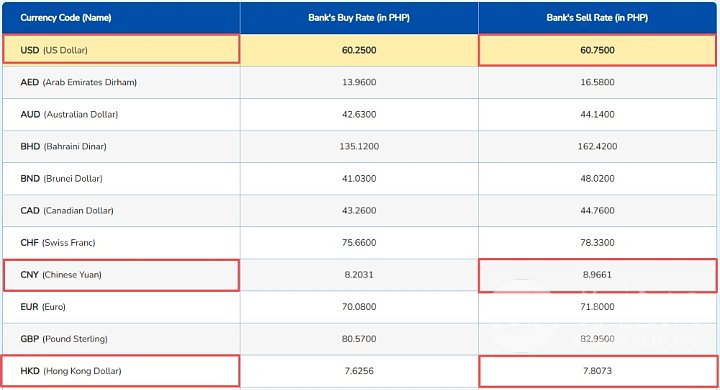Select the BHD (Bahraini Dinar) label
Viewport: 720px width, 390px height.
tap(63, 147)
